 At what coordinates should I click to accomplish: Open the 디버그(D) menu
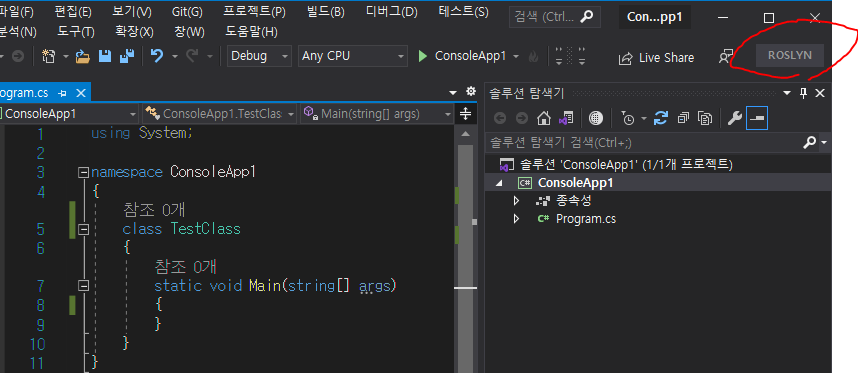(392, 11)
